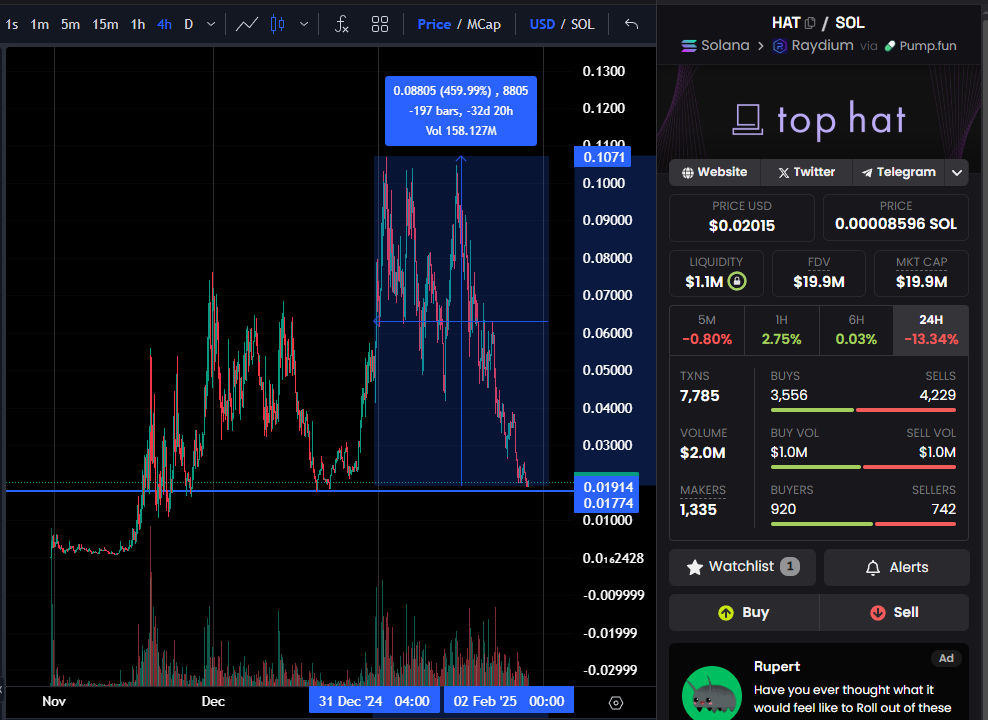Open the chart layout grid icon
Viewport: 988px width, 720px height.
[380, 25]
